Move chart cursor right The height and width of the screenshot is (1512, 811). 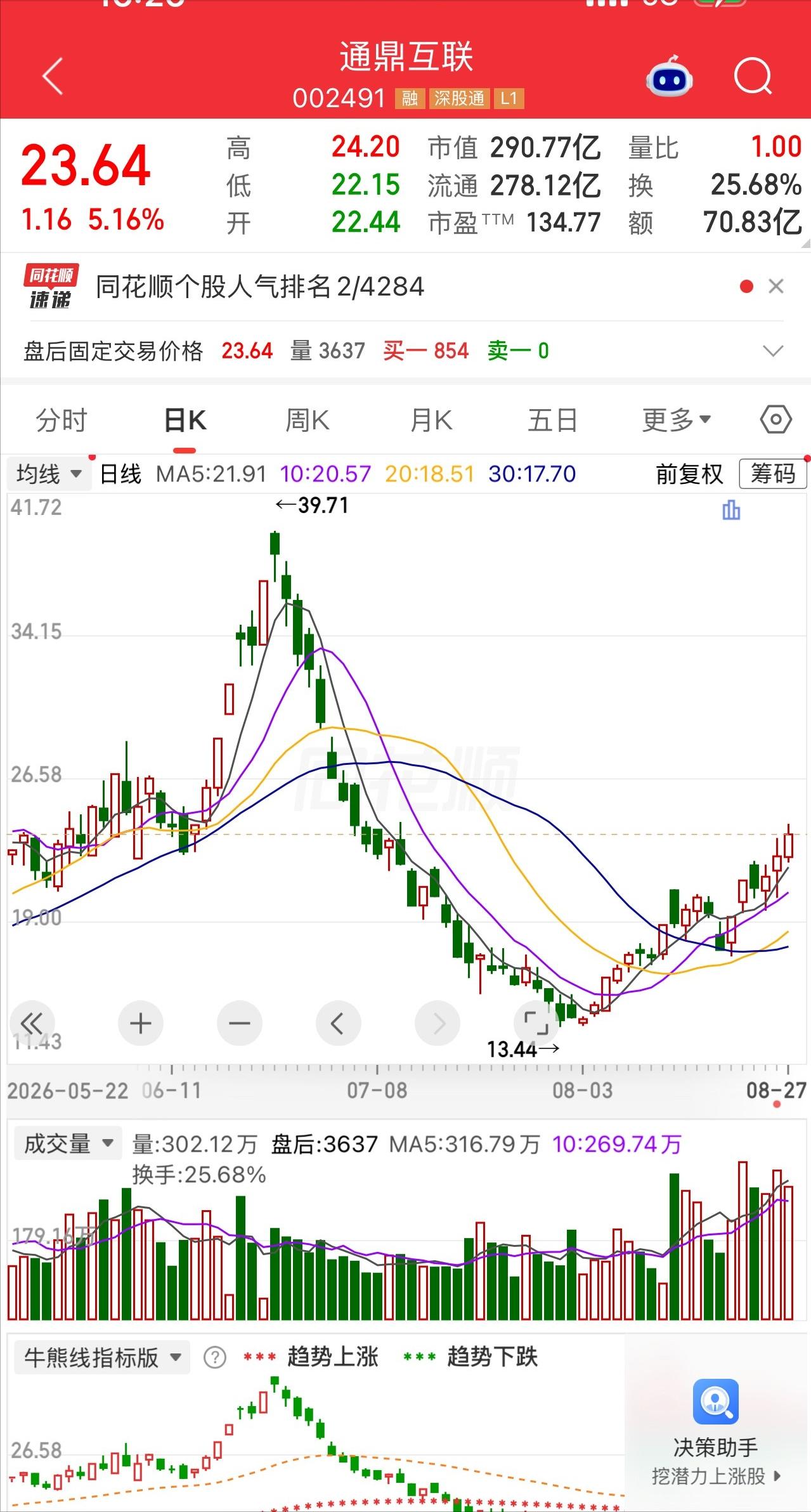(437, 1023)
